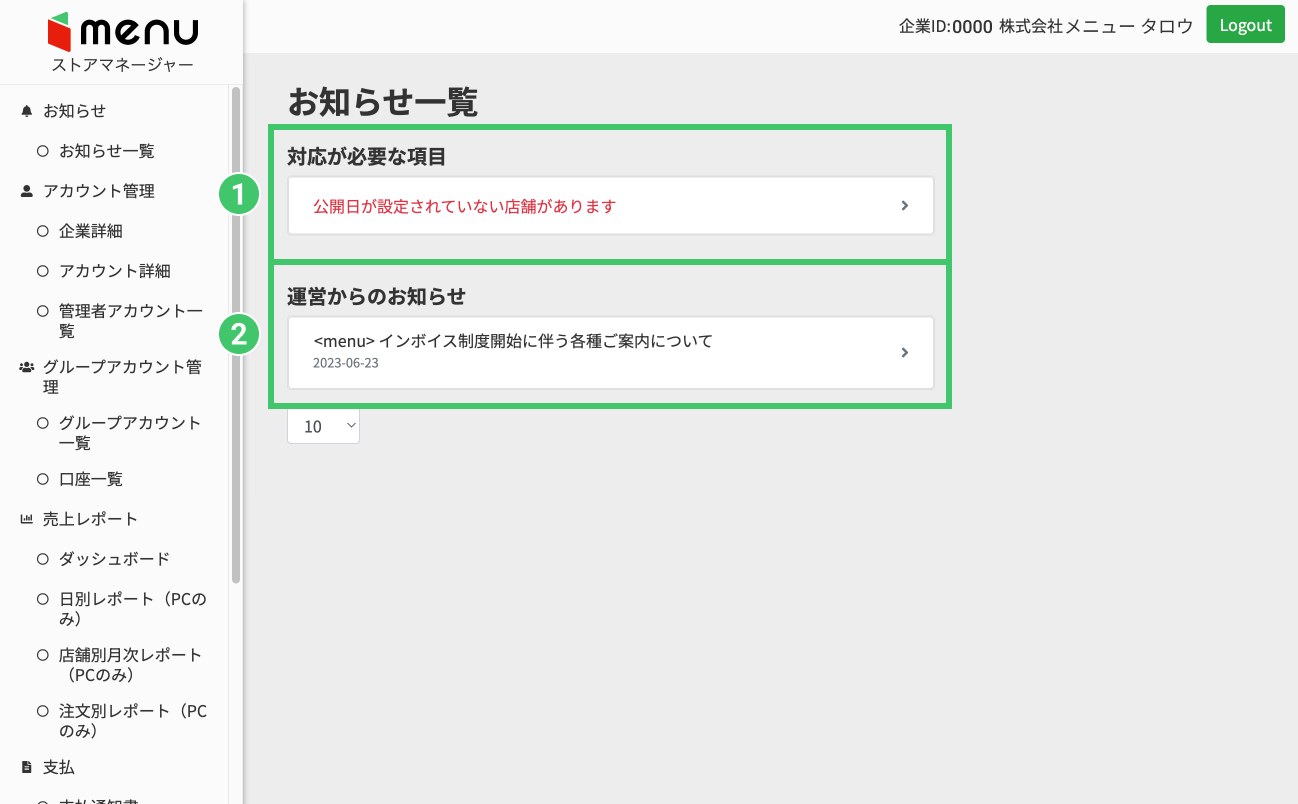Click the bar chart icon beside 売上レポート
Viewport: 1298px width, 804px height.
pyautogui.click(x=27, y=519)
